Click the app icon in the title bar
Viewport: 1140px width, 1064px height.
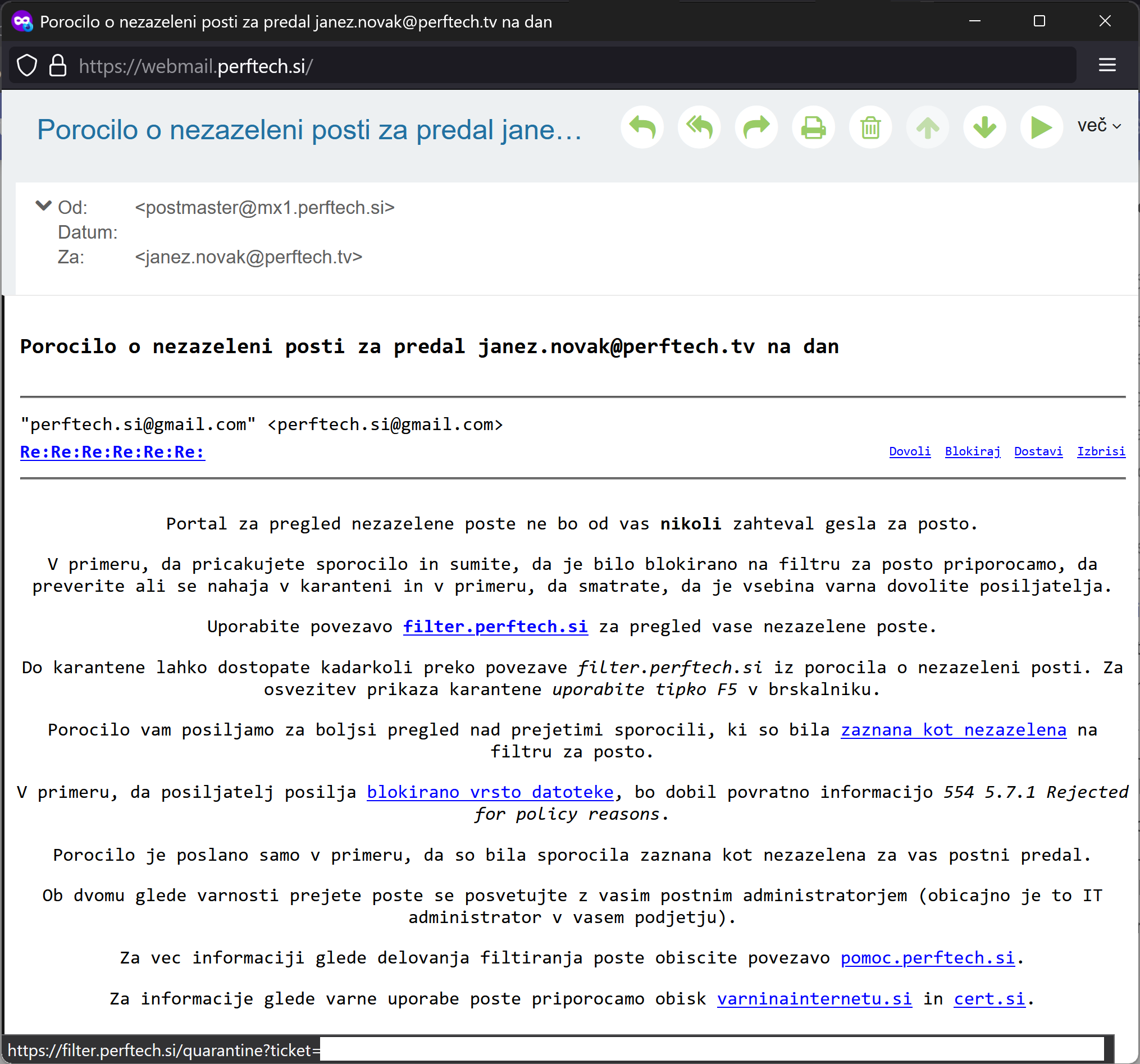(x=22, y=22)
